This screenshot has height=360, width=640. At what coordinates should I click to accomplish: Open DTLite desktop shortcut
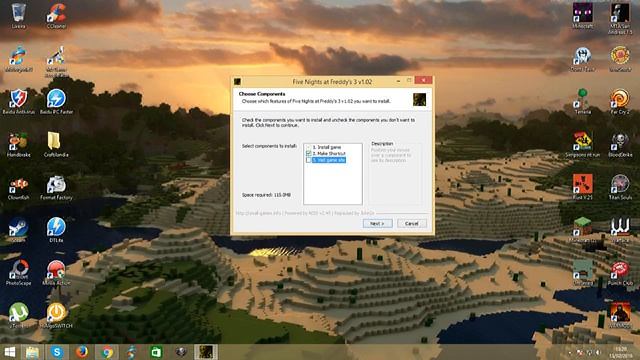[x=56, y=230]
